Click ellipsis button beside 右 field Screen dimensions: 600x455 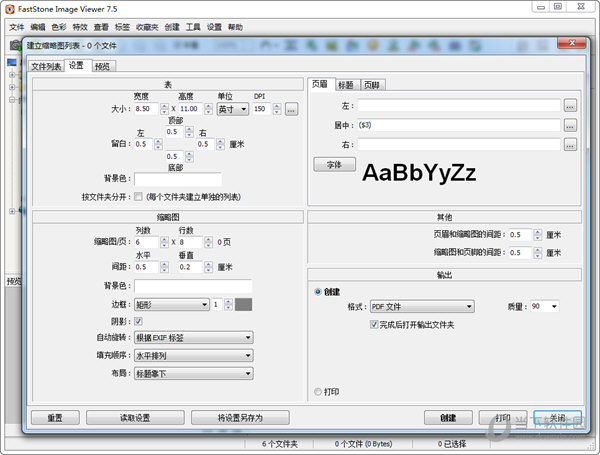click(x=570, y=145)
